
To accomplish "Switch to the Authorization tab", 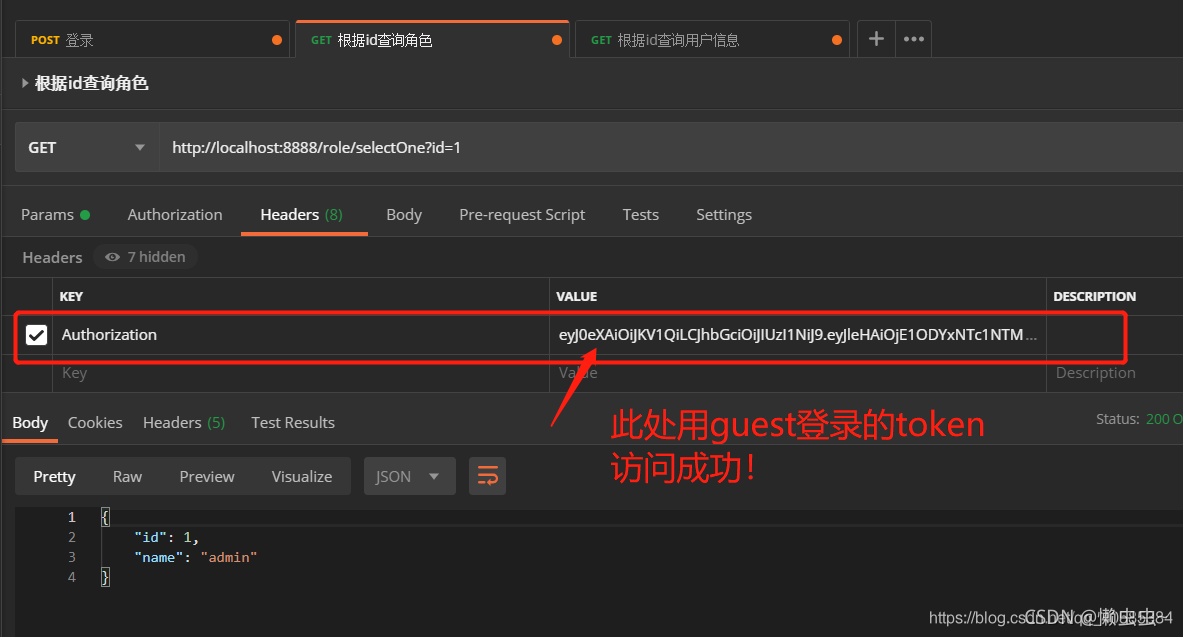I will click(174, 214).
